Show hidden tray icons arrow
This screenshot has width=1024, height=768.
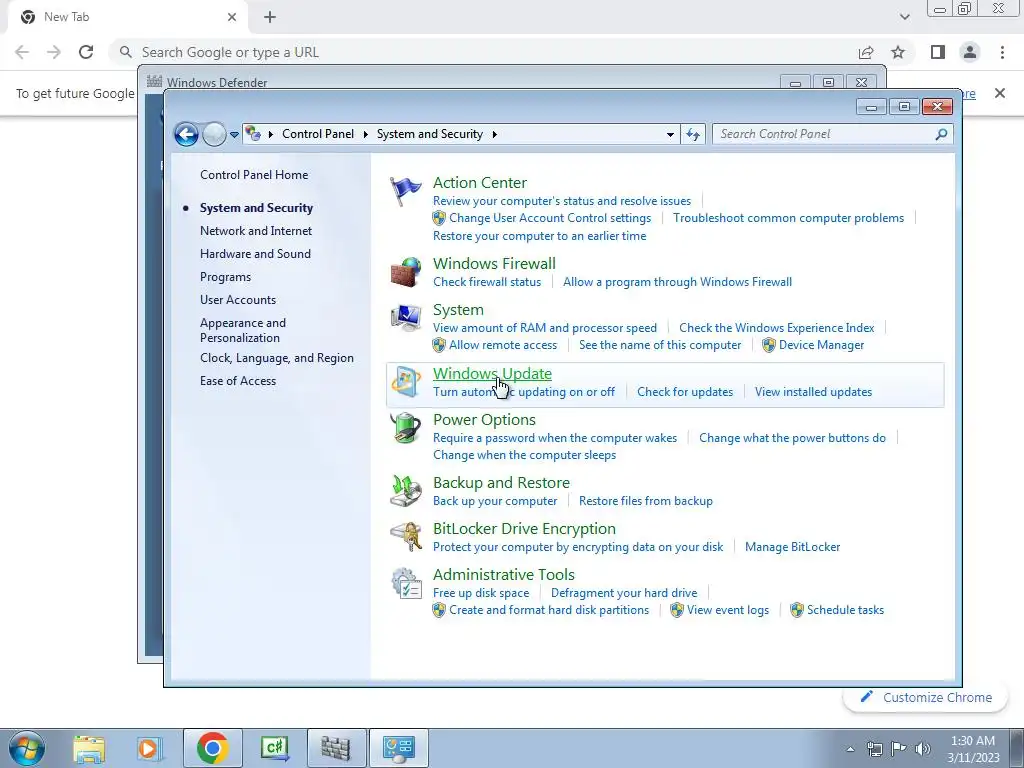[850, 749]
